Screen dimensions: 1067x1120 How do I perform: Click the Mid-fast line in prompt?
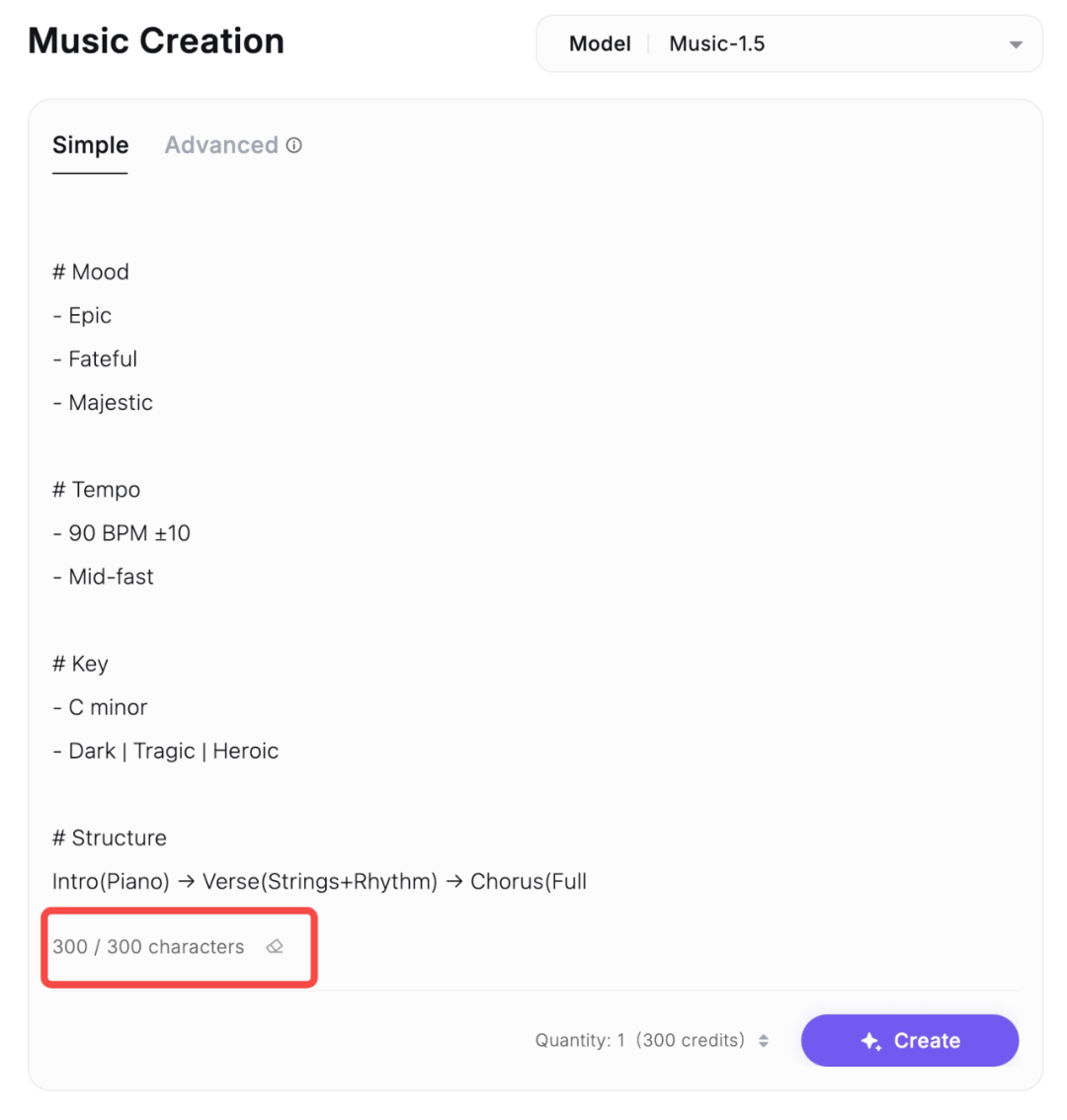(104, 576)
